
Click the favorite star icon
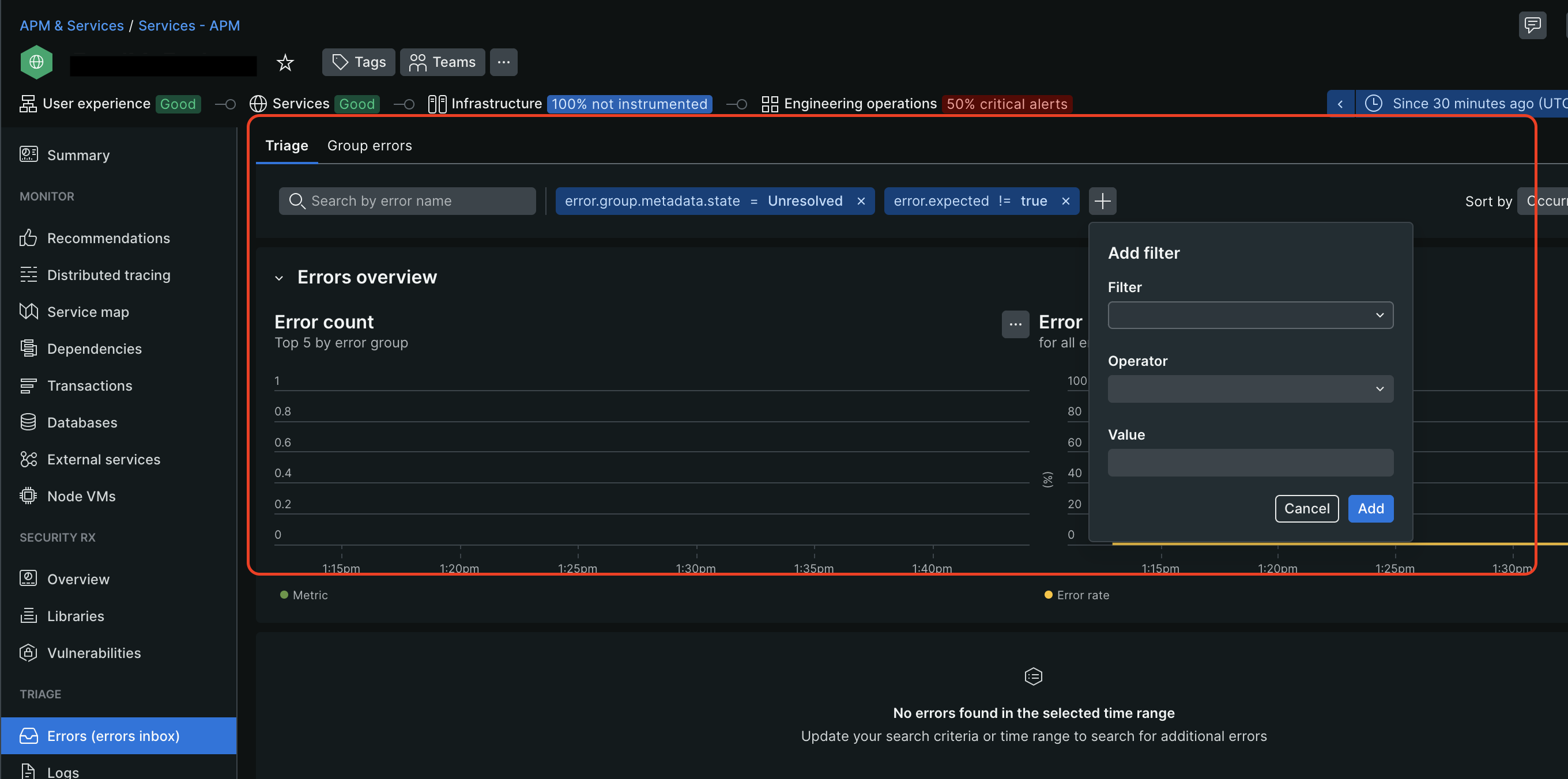click(x=285, y=62)
